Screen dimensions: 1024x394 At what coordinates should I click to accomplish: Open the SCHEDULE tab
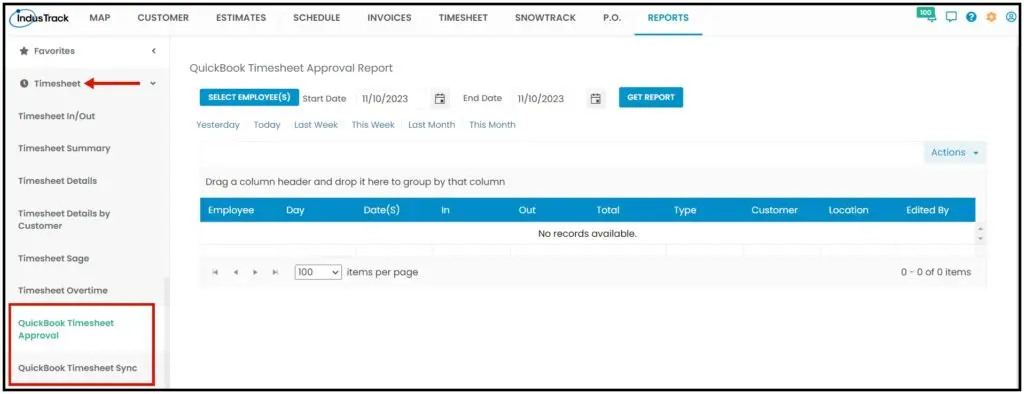[317, 18]
